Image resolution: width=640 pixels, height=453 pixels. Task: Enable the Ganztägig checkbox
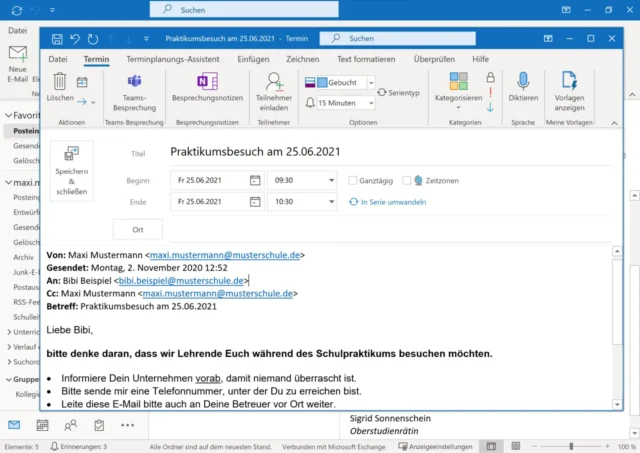[x=353, y=180]
